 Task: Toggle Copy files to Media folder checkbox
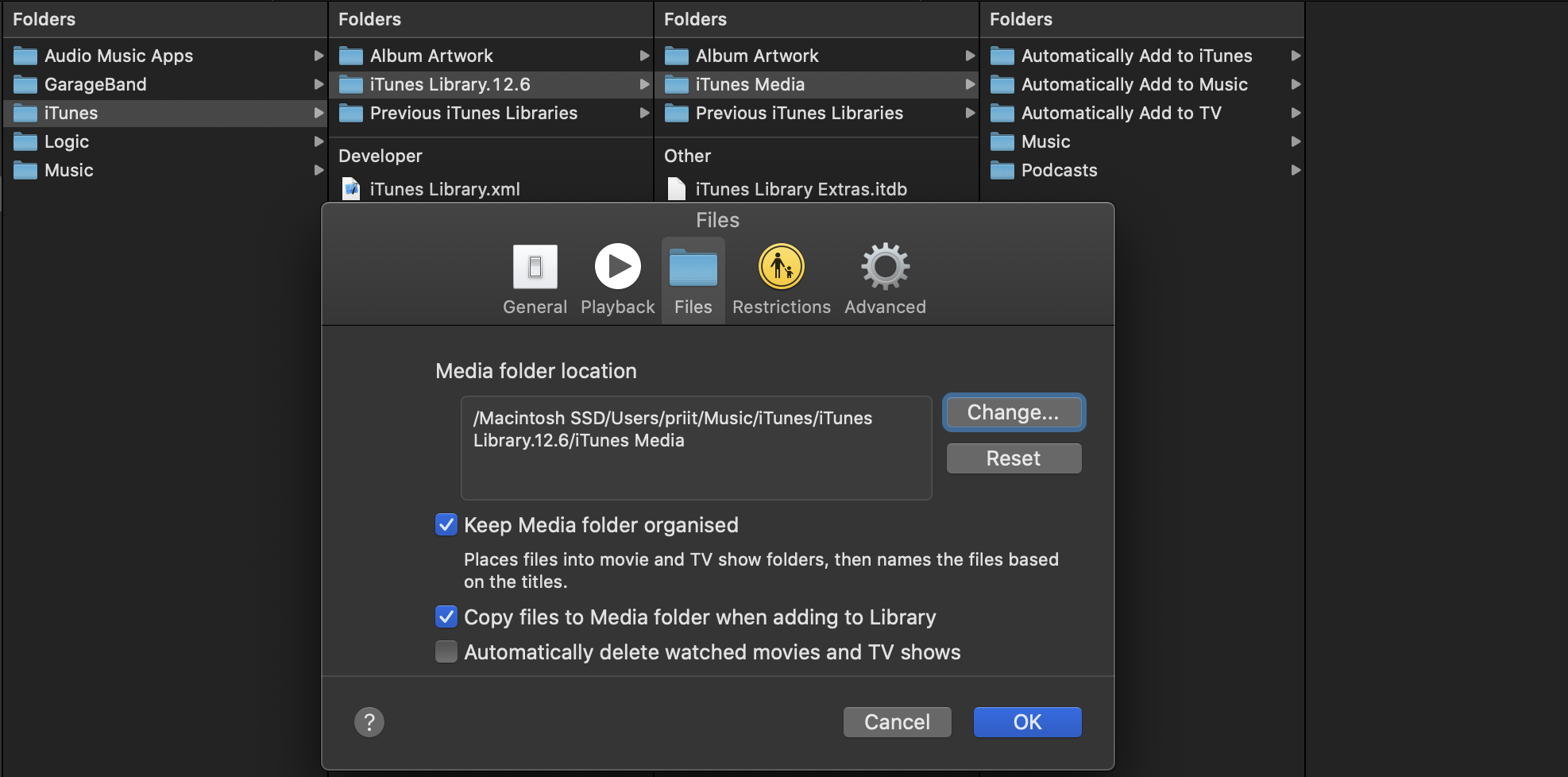coord(446,617)
